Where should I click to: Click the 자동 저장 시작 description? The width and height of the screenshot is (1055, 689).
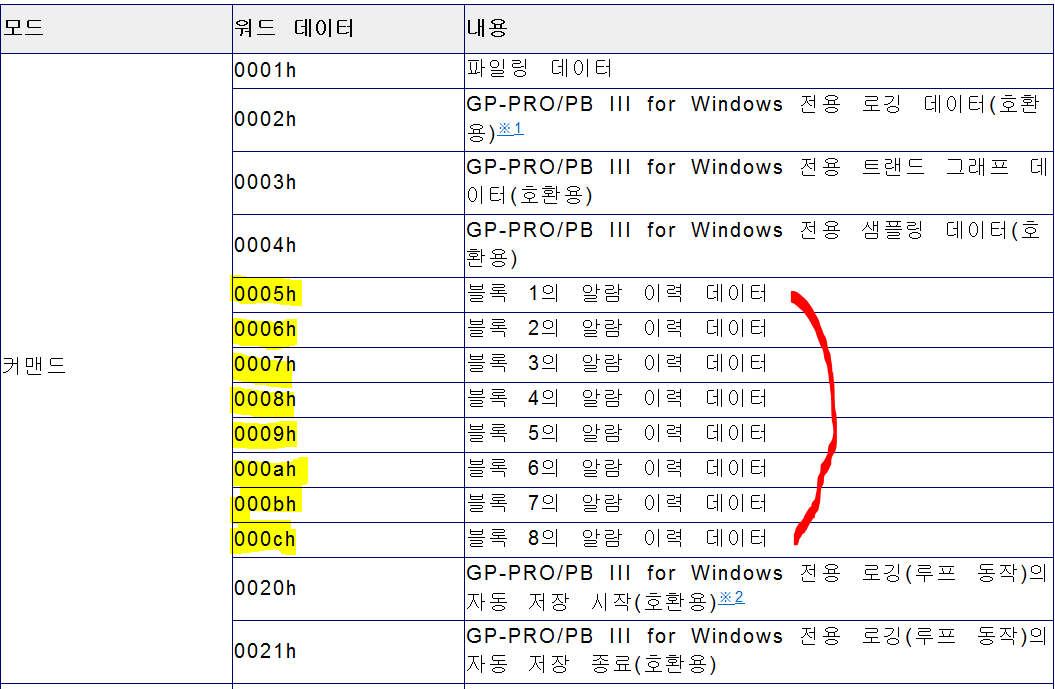[x=757, y=587]
